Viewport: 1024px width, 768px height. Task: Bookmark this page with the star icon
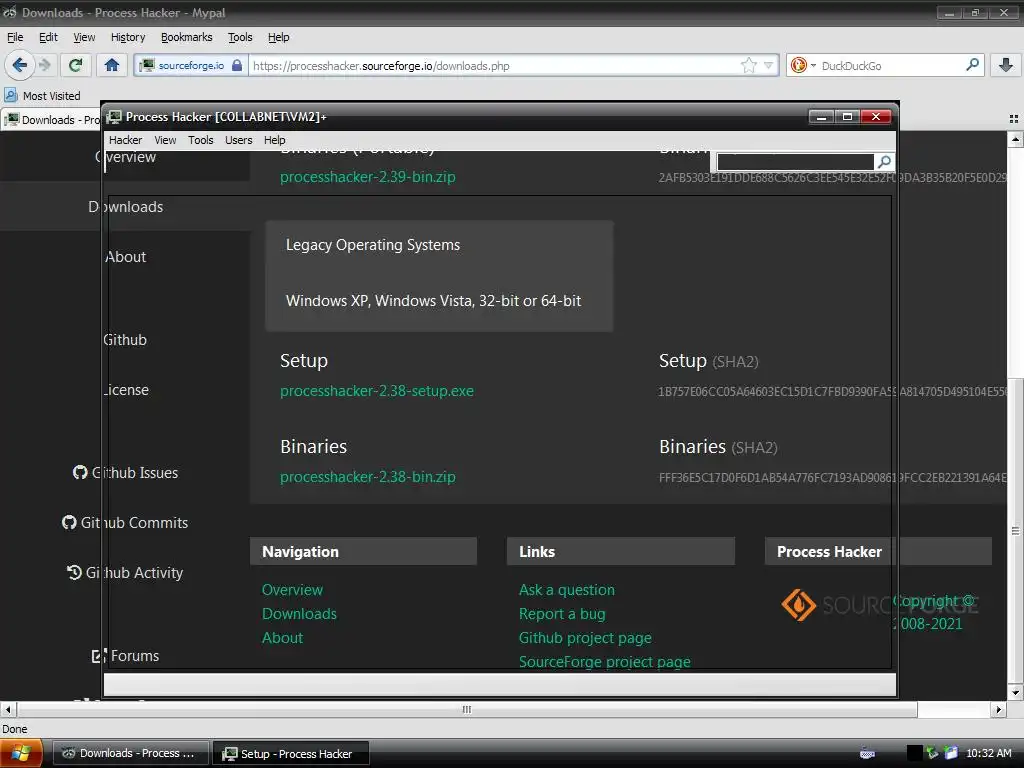(748, 65)
